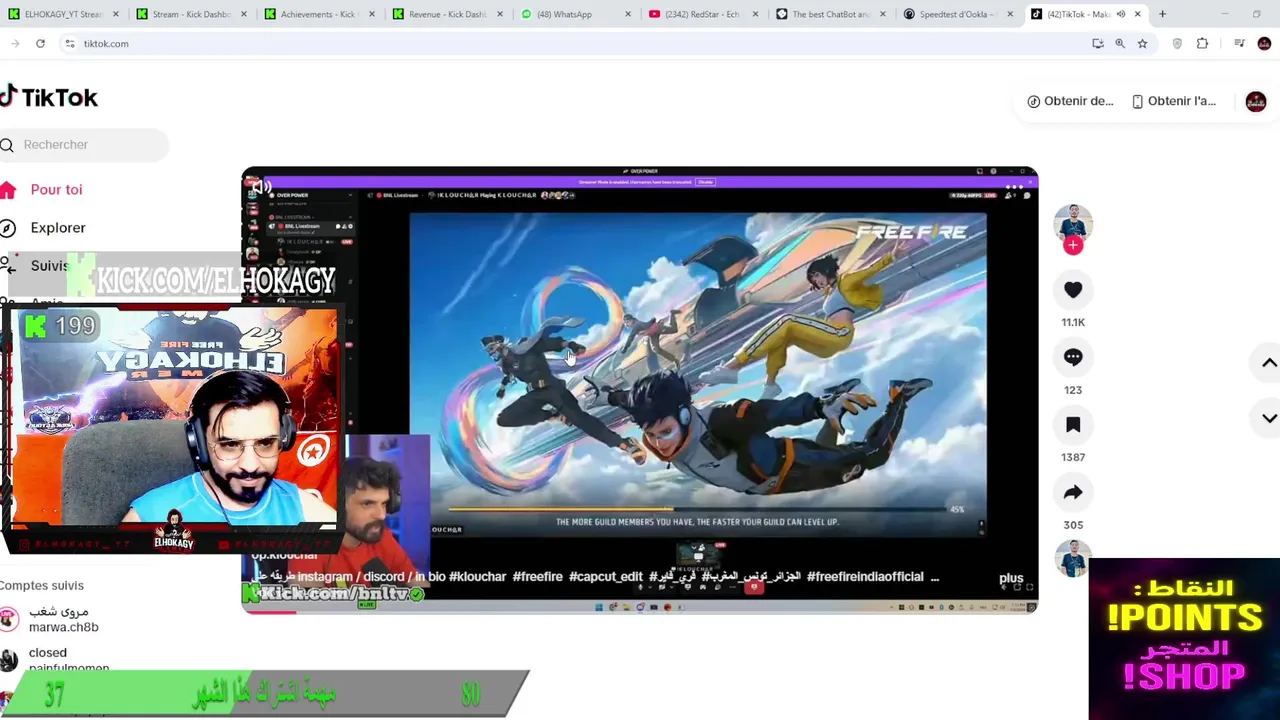
Task: Open the creator's profile avatar above likes
Action: click(1073, 224)
